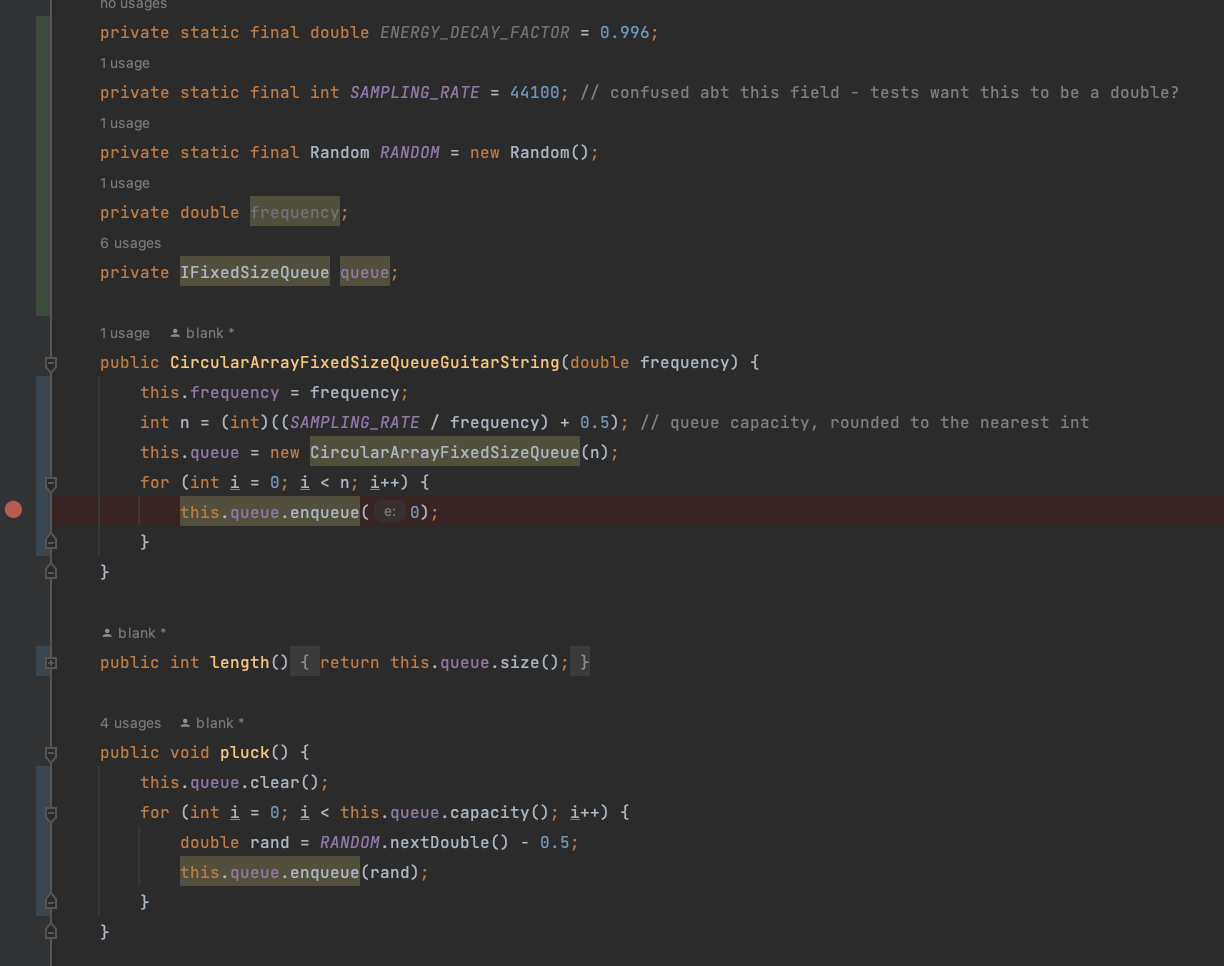Click the highlighted frequency field name declaration
Screen dimensions: 1224x966
click(x=294, y=212)
